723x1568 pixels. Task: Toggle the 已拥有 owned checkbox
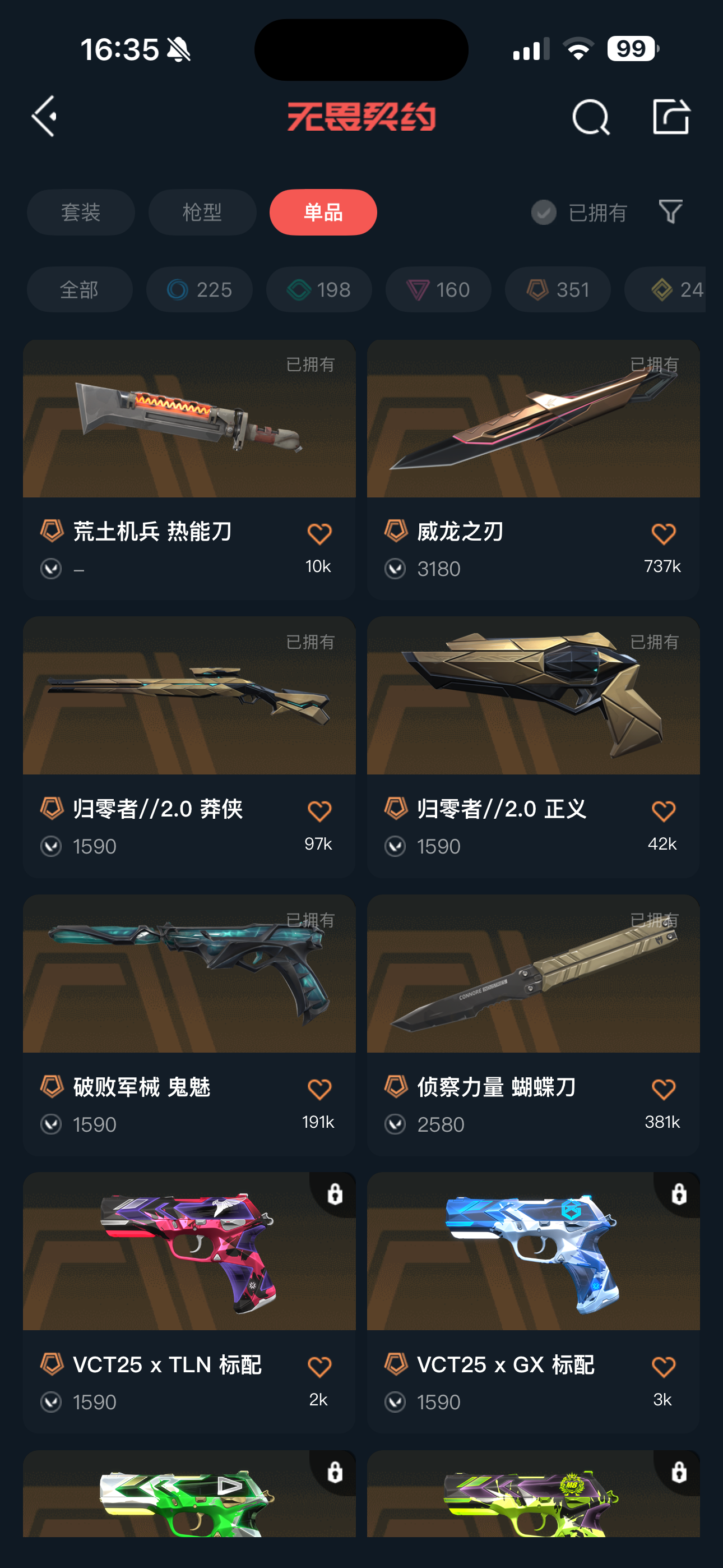click(x=544, y=213)
